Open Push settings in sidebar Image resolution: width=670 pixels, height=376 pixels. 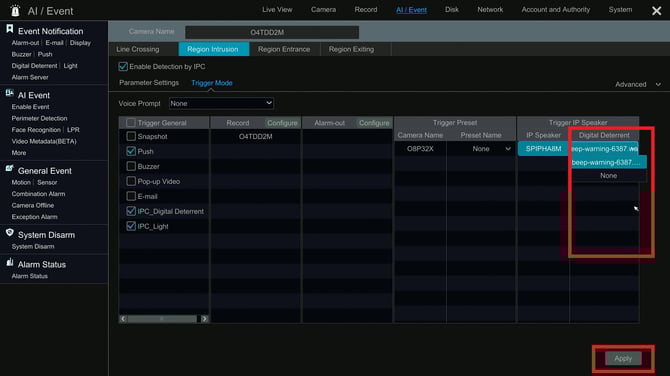coord(45,54)
